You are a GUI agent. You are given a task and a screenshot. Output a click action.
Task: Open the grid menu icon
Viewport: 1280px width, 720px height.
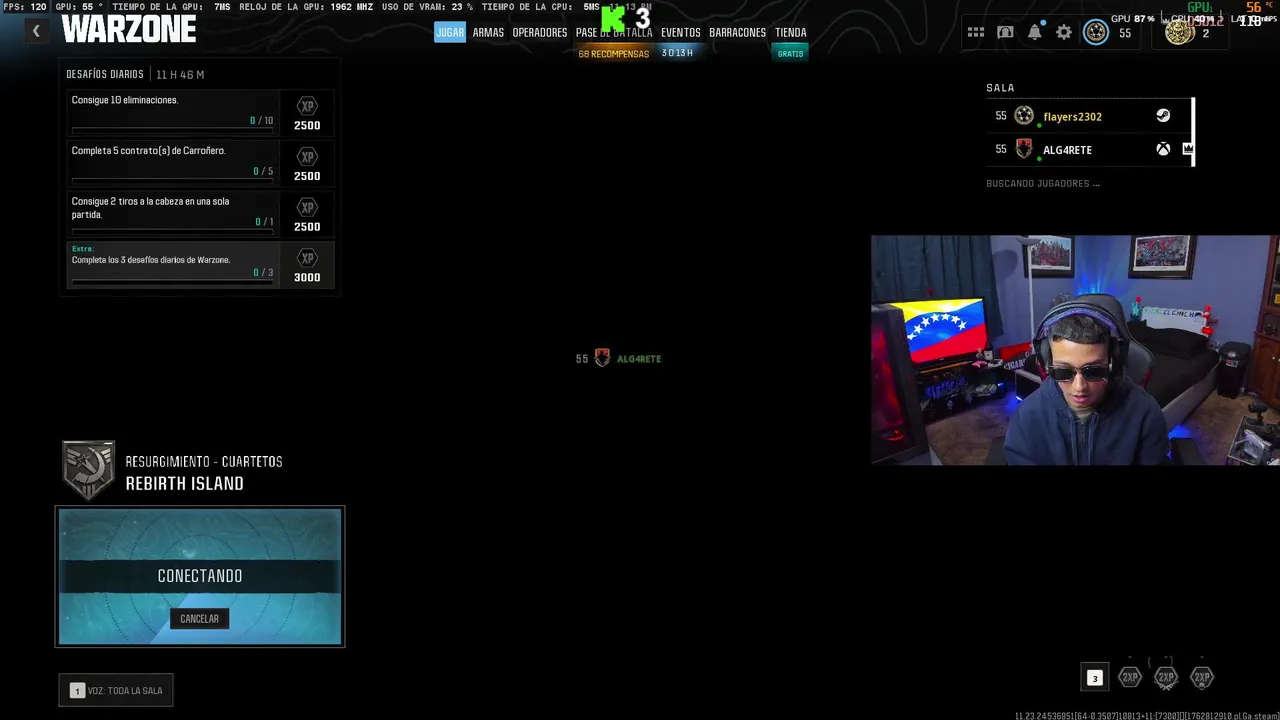coord(976,33)
